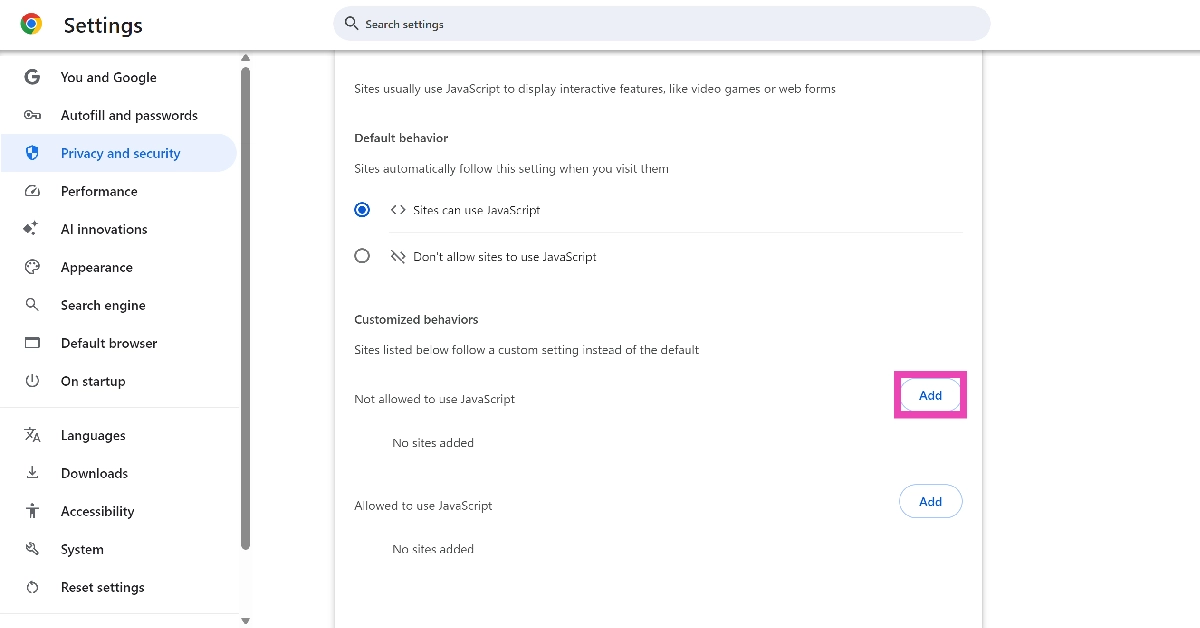Click the Autofill and passwords key icon
1200x628 pixels.
32,115
